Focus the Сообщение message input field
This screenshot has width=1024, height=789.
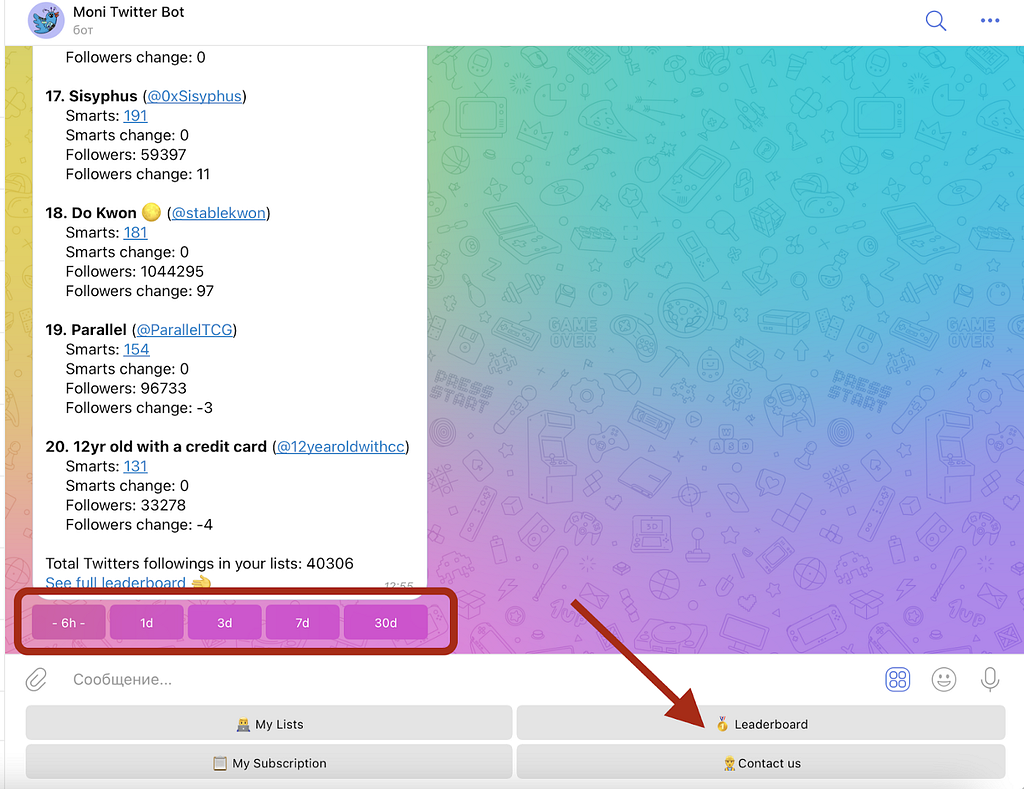tap(470, 679)
